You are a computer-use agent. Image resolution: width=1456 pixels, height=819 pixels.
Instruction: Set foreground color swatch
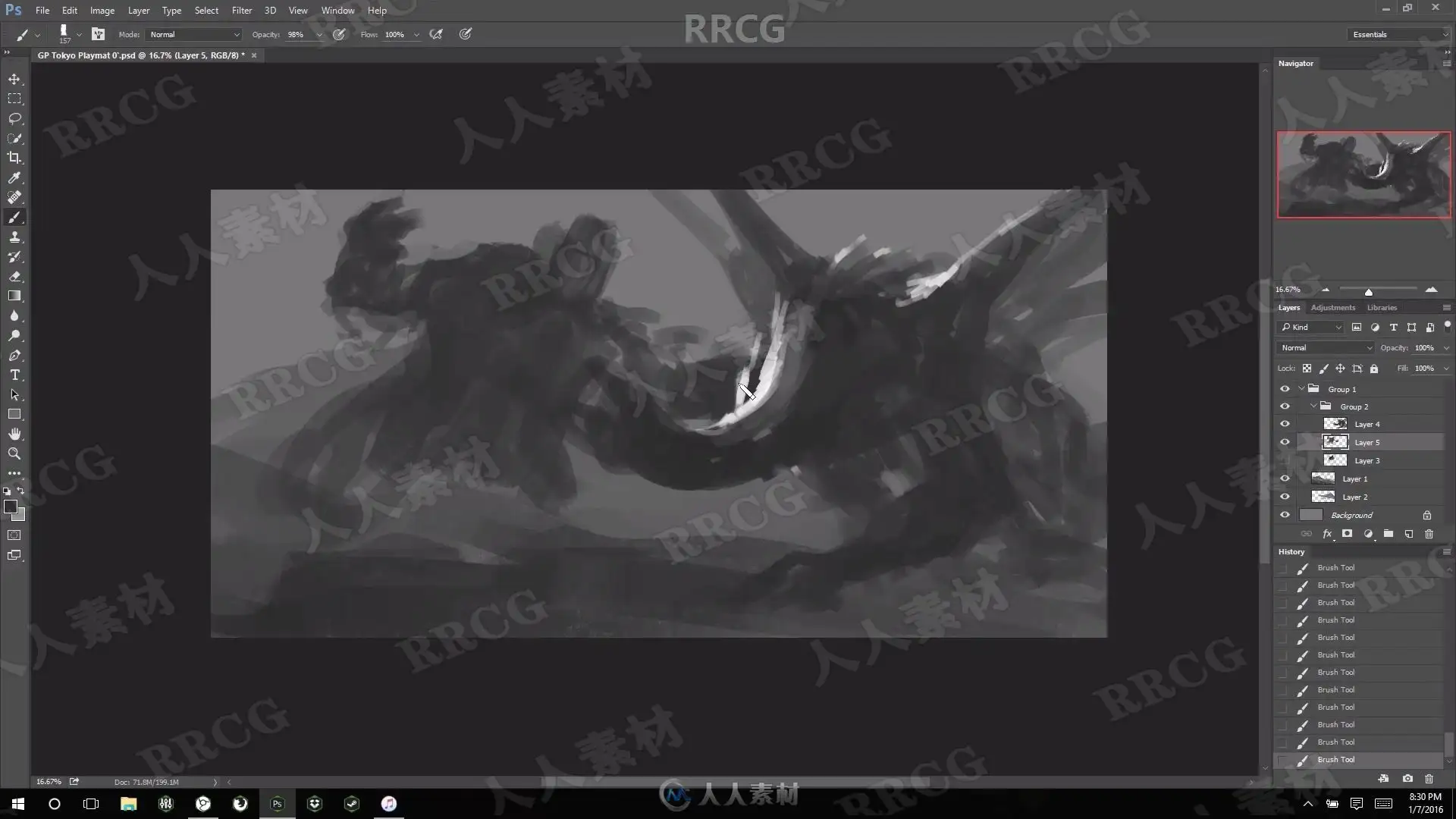pyautogui.click(x=11, y=507)
